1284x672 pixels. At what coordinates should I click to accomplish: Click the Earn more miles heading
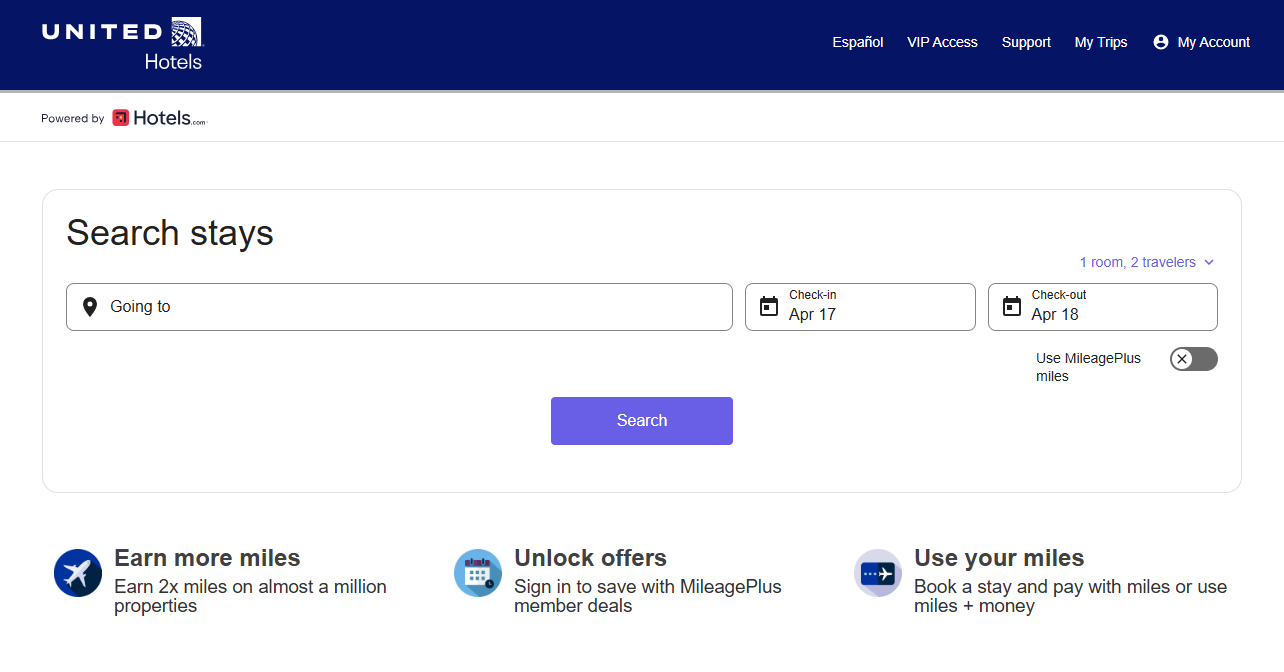(207, 558)
